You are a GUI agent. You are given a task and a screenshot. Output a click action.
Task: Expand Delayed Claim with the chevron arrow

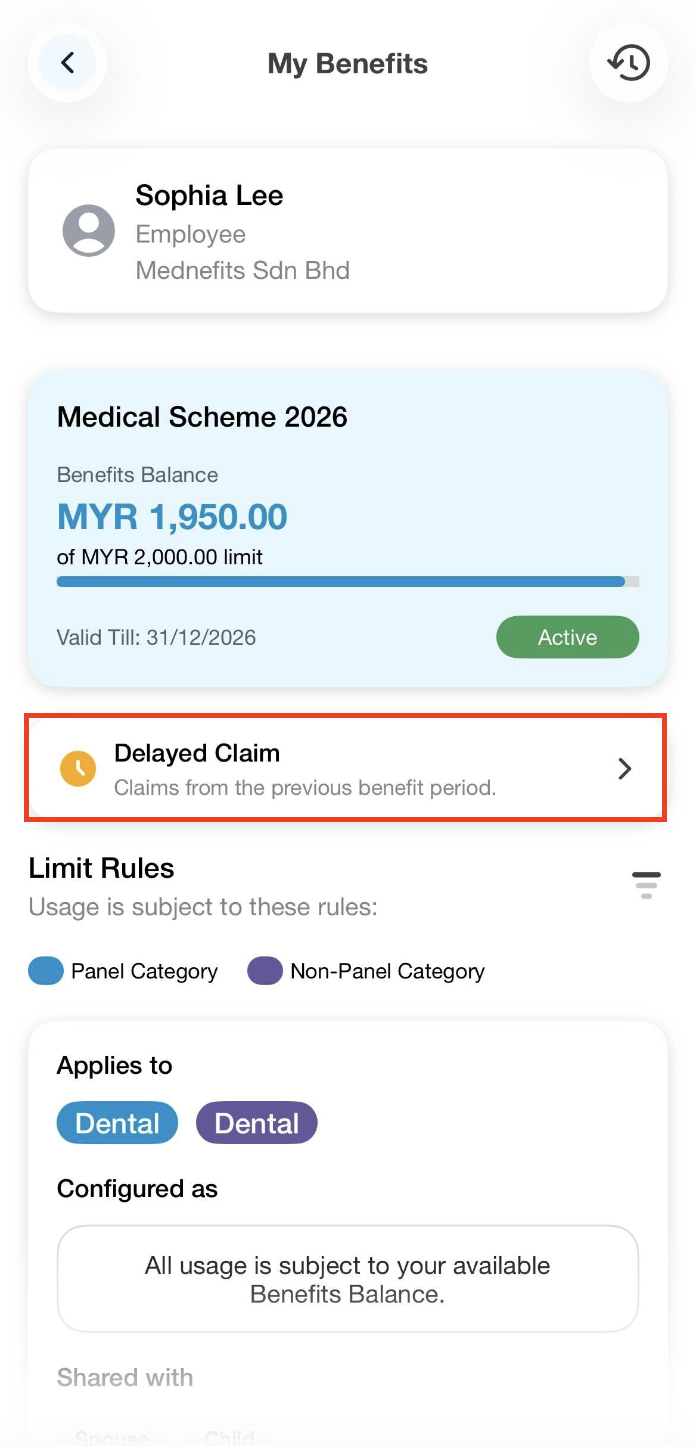[x=625, y=768]
